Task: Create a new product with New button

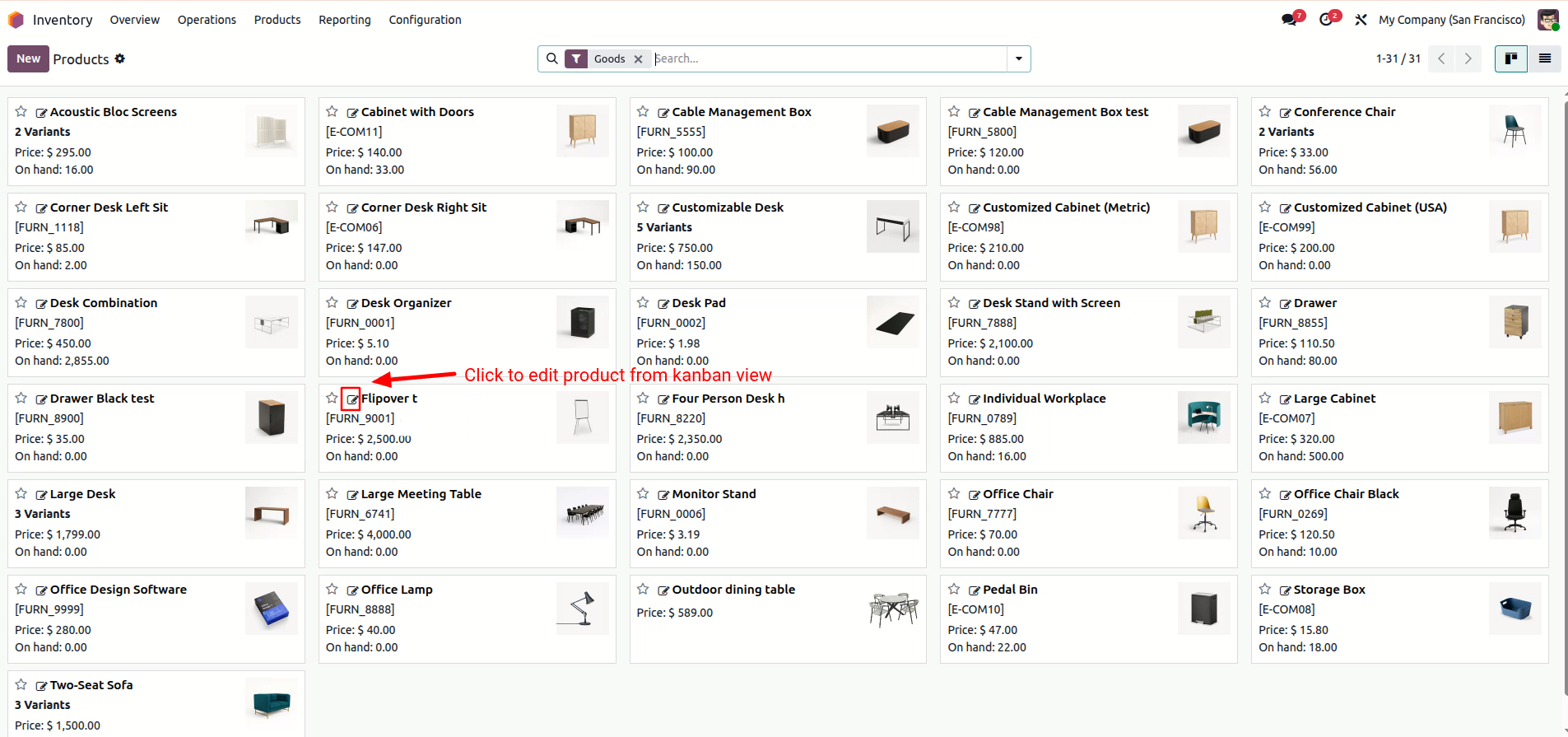Action: coord(28,58)
